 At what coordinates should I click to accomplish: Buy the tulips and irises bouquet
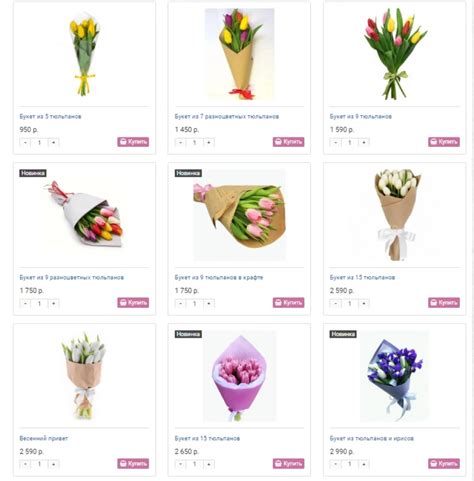[444, 463]
